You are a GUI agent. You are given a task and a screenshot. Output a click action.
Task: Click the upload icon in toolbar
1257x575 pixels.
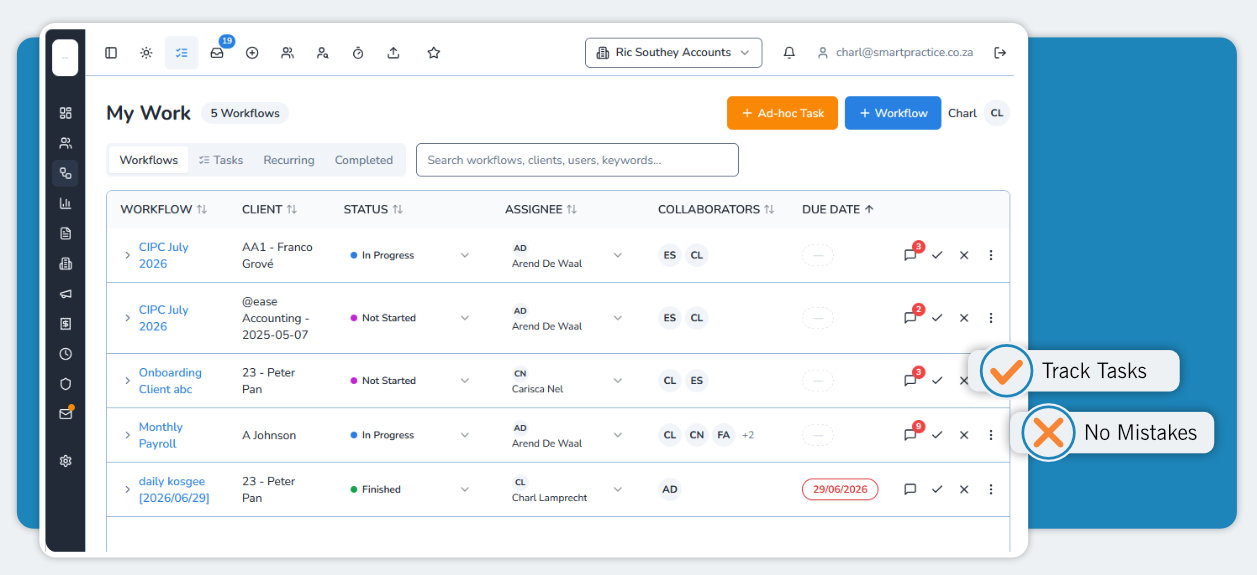[x=393, y=53]
